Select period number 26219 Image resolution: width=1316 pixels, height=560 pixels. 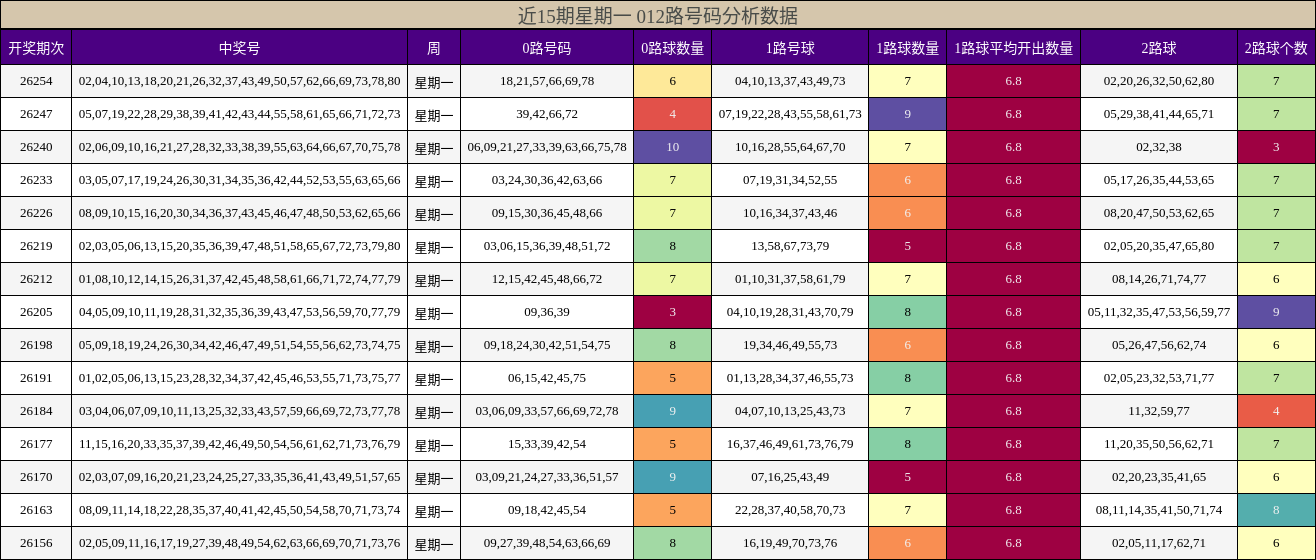click(x=36, y=246)
